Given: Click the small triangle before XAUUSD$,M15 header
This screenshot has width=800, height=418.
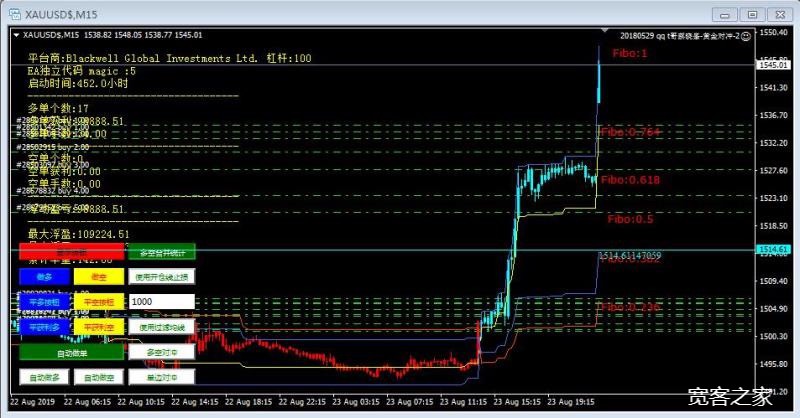Looking at the screenshot, I should coord(16,35).
